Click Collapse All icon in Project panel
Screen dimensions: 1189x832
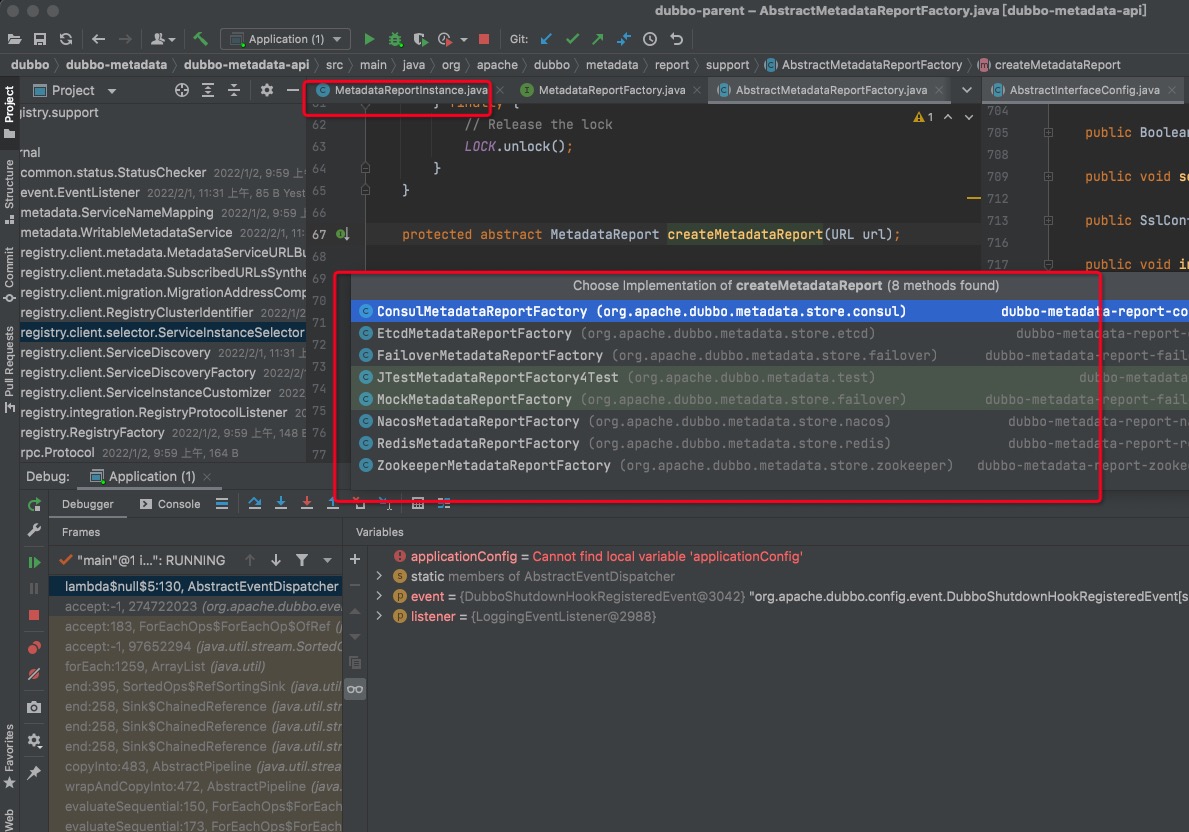[234, 90]
